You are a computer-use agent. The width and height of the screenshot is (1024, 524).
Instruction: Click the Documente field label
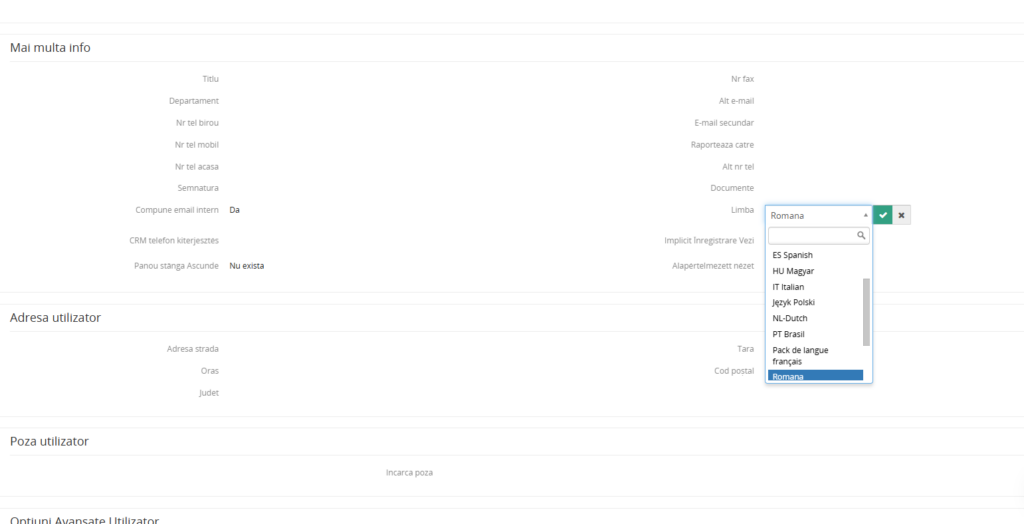[x=732, y=188]
